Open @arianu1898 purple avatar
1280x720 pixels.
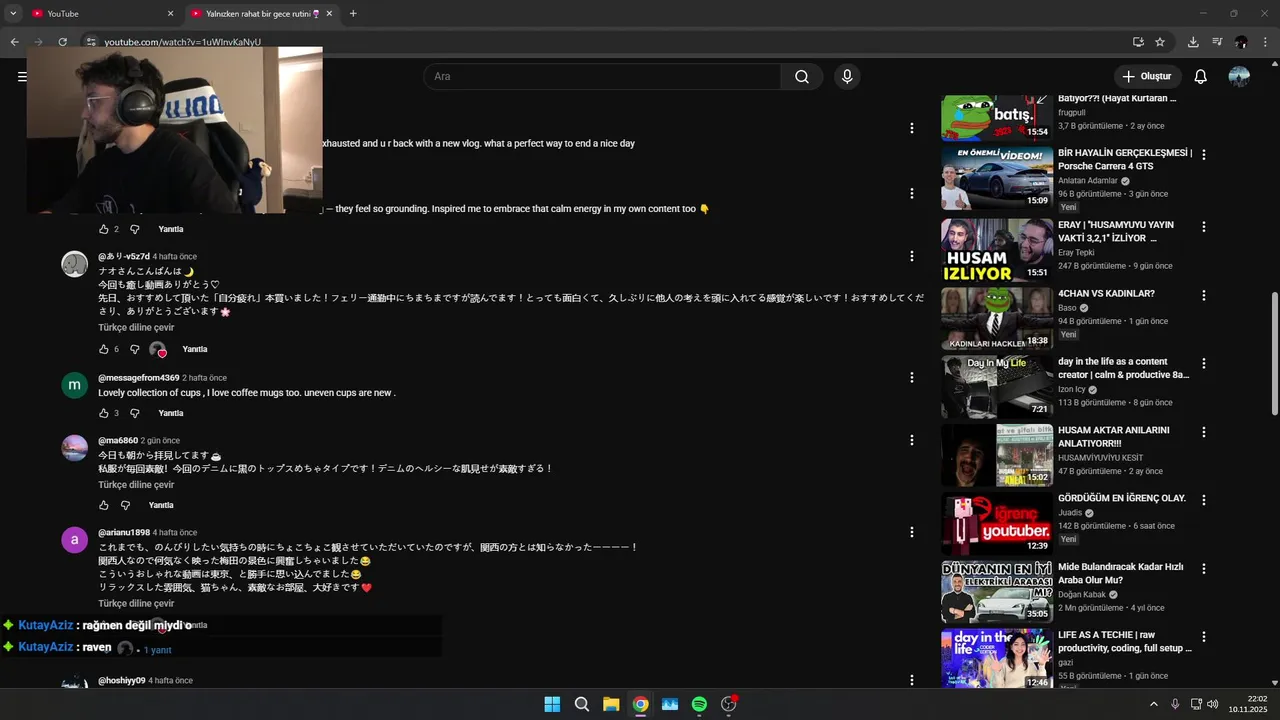[x=75, y=540]
